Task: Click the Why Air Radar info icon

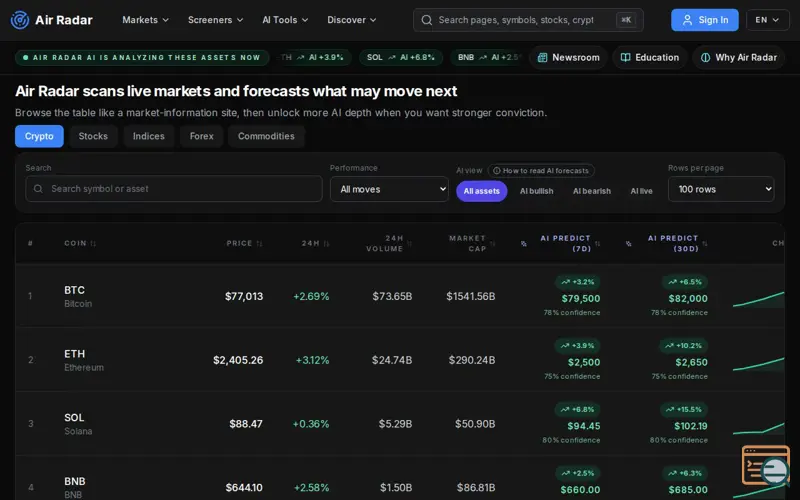Action: coord(706,58)
